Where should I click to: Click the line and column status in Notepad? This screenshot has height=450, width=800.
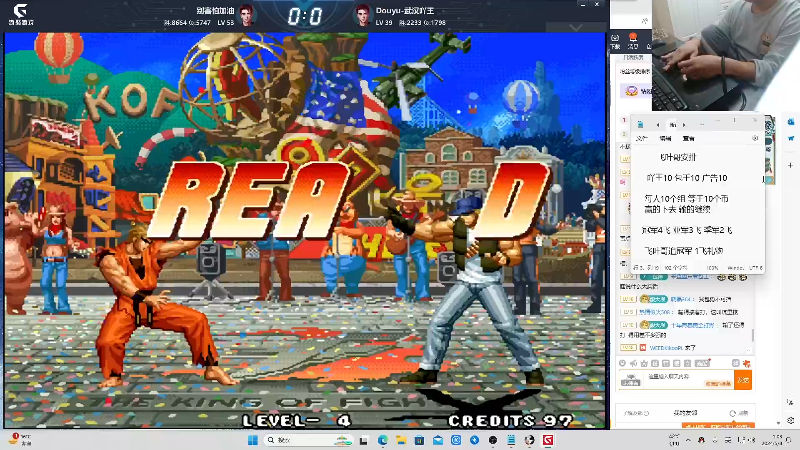(x=646, y=267)
